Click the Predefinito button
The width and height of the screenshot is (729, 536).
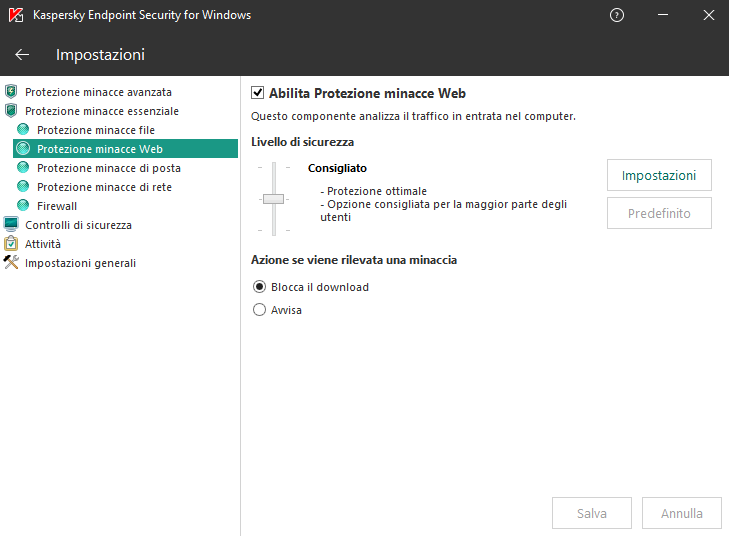tap(659, 213)
